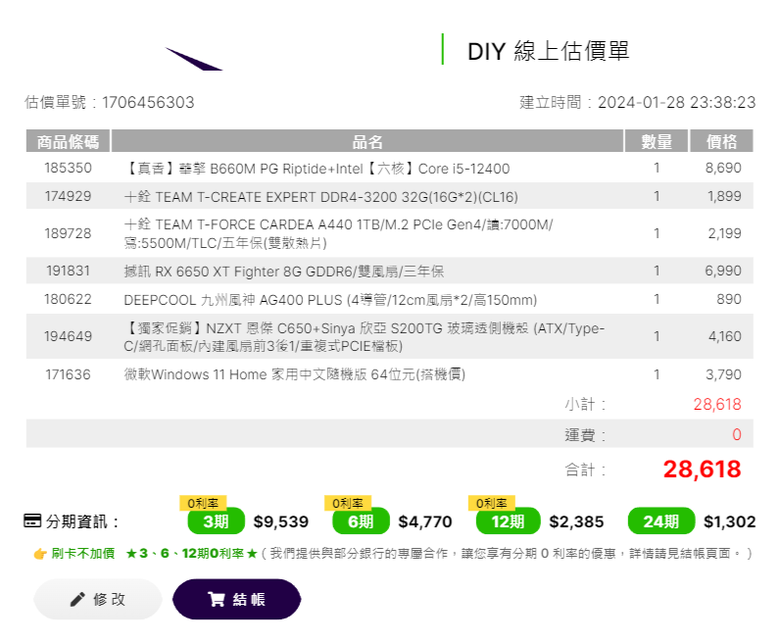Click the 0利率 tag above 6期
780x643 pixels.
click(347, 503)
